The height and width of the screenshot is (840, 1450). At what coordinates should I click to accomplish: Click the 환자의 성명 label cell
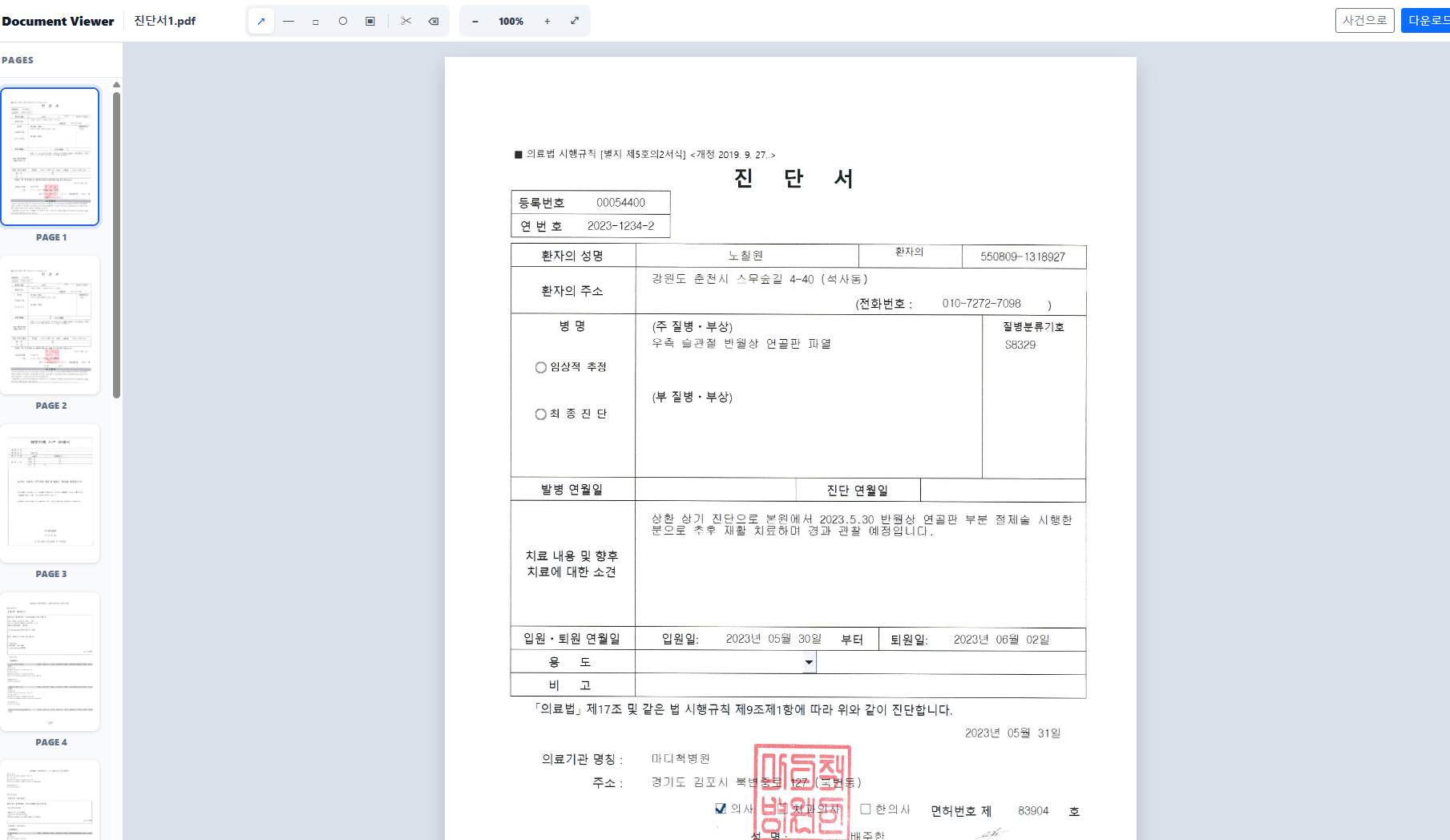point(572,256)
